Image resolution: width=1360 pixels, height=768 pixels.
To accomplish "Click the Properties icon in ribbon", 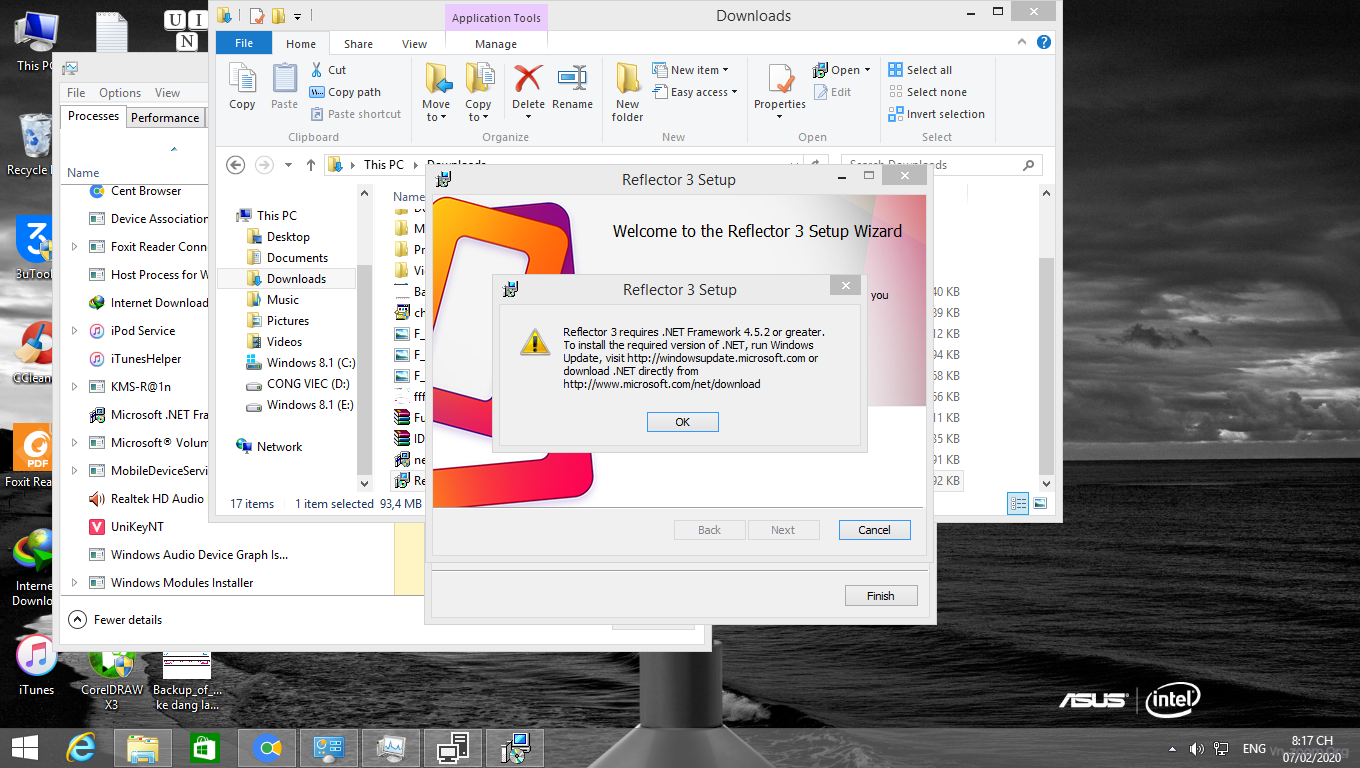I will click(x=780, y=78).
